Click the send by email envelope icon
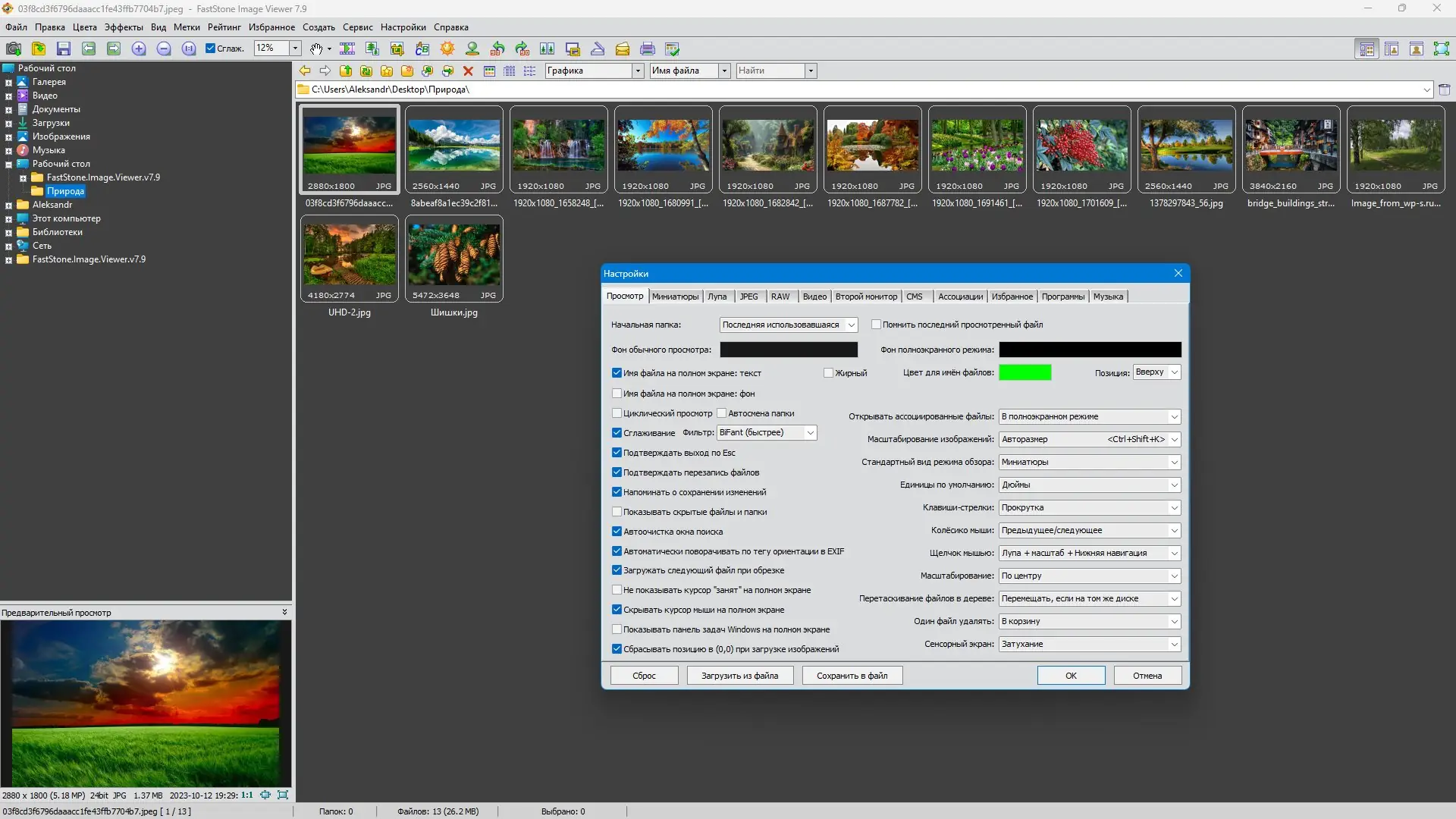This screenshot has width=1456, height=819. (x=622, y=49)
